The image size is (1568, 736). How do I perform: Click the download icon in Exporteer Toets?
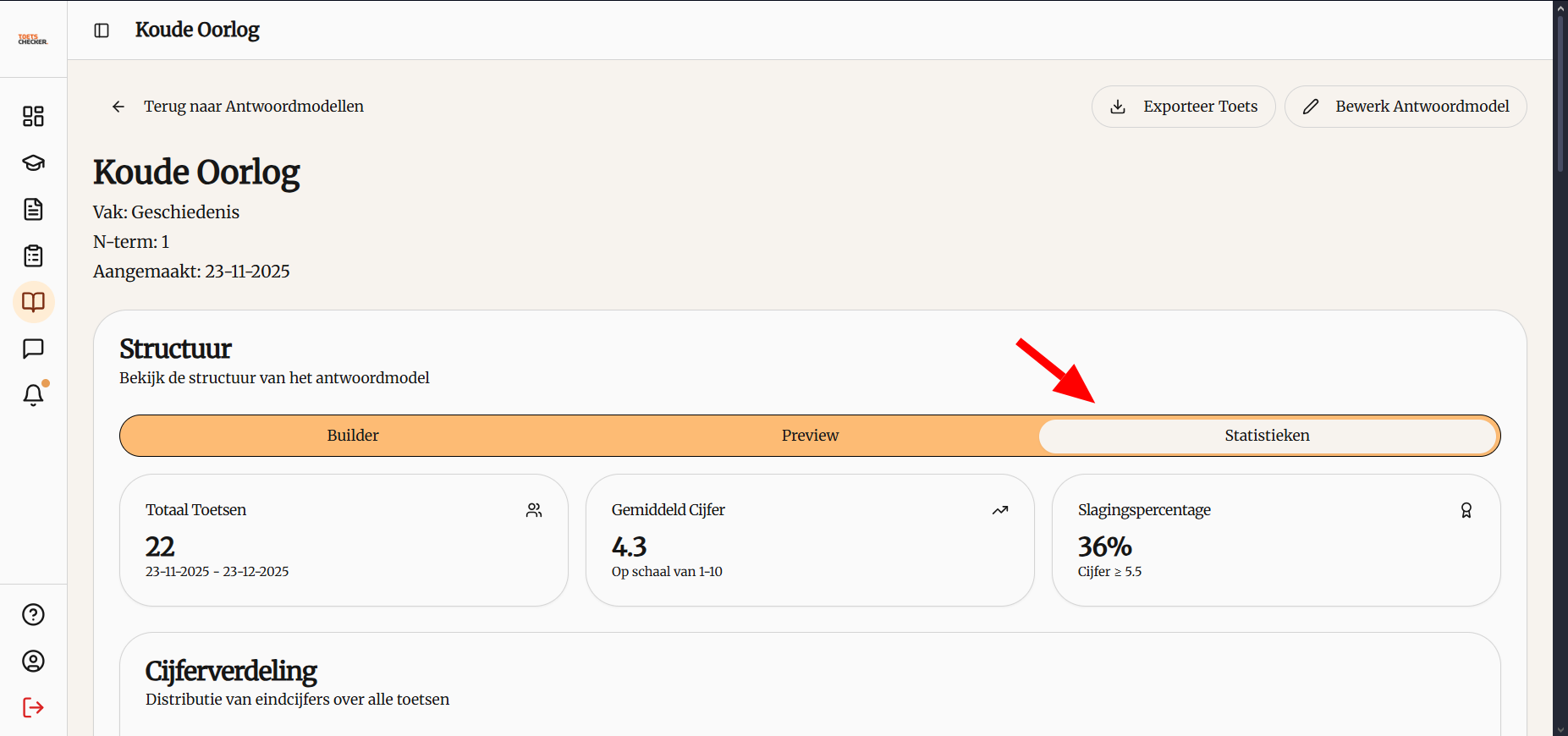point(1118,107)
